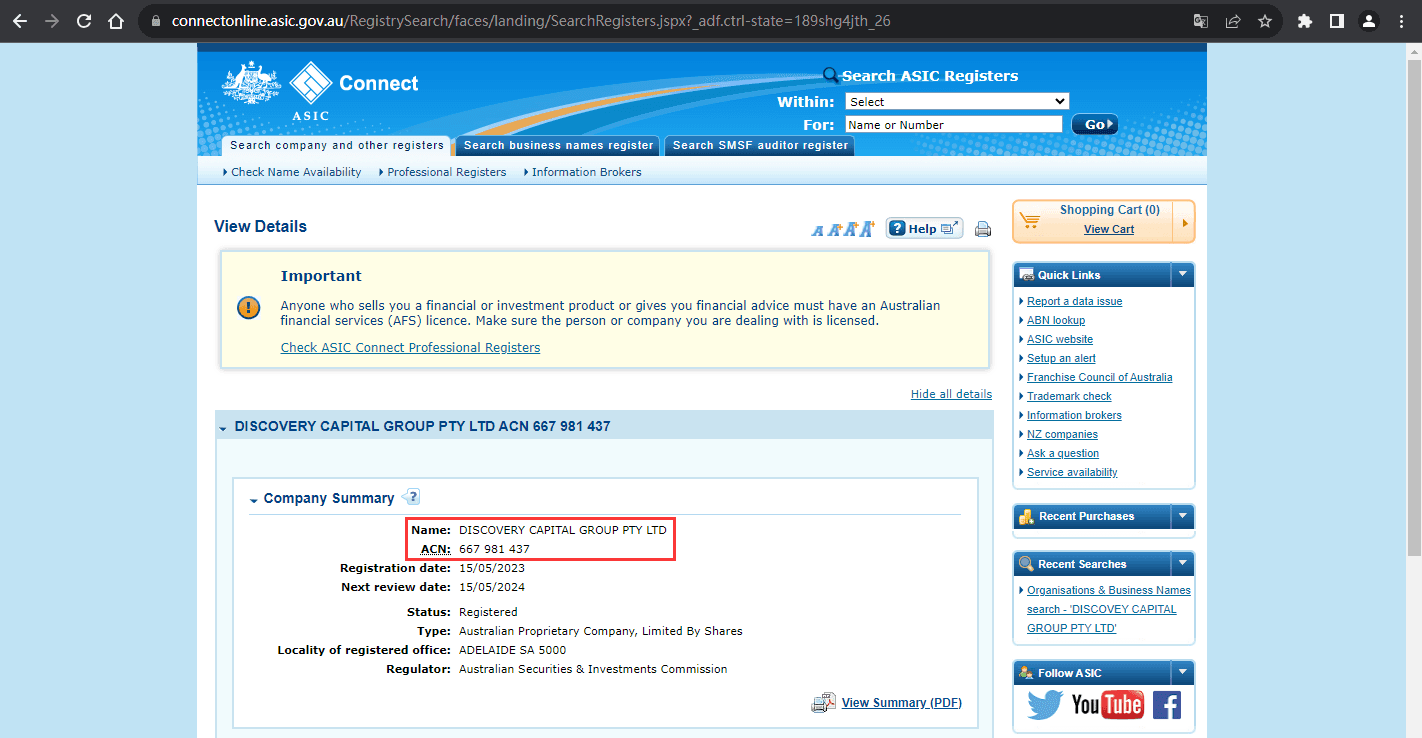The width and height of the screenshot is (1422, 738).
Task: Open Check ASIC Connect Professional Registers link
Action: tap(410, 348)
